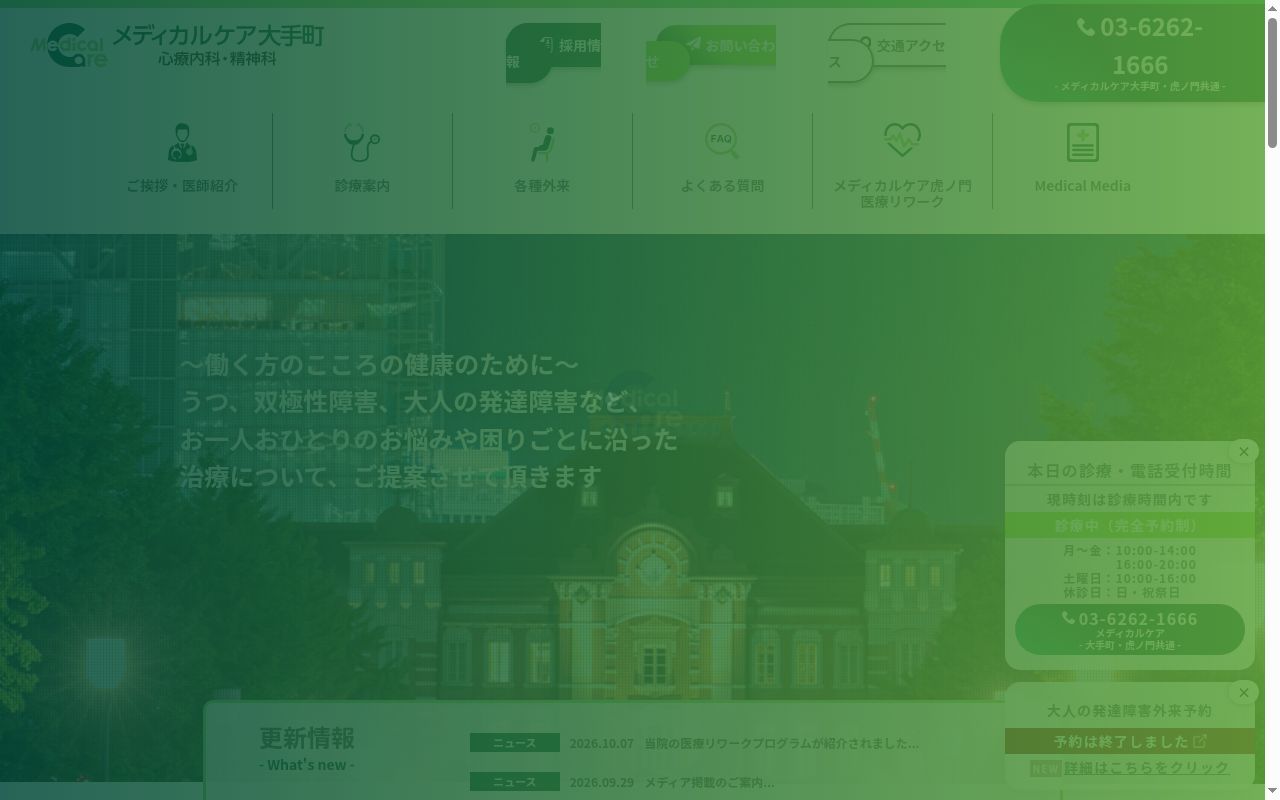
Task: Close the 本日の診療・電話受付時間 widget
Action: [1244, 452]
